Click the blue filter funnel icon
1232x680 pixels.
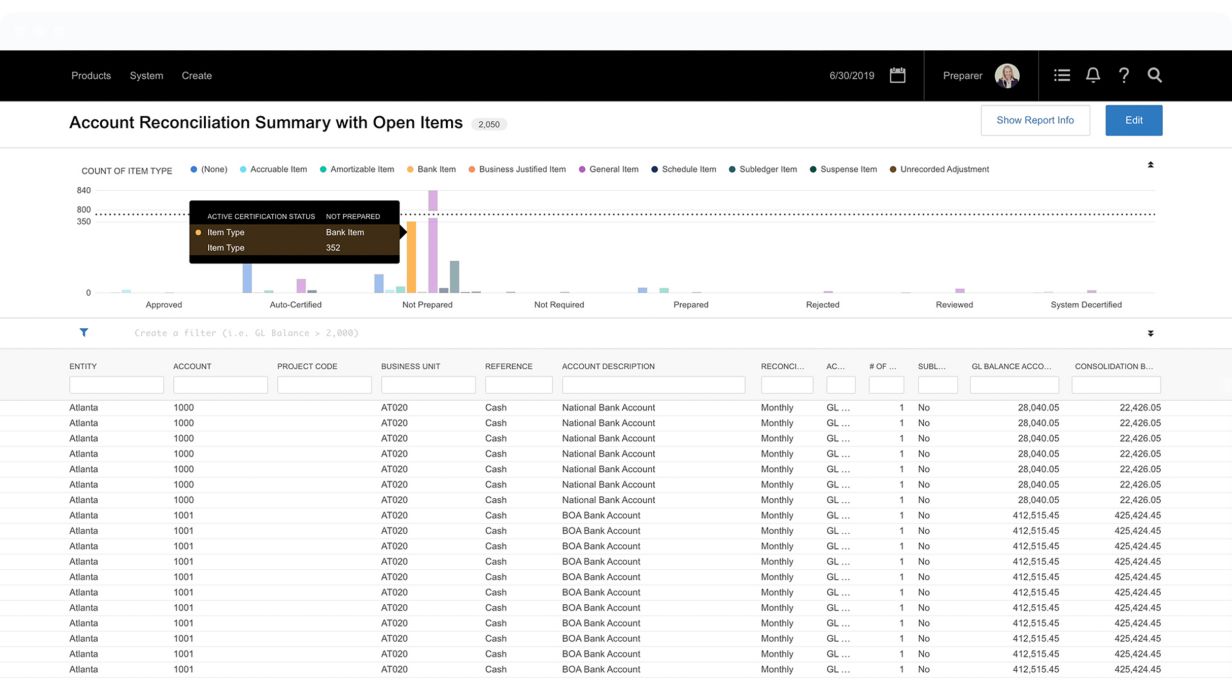coord(84,333)
